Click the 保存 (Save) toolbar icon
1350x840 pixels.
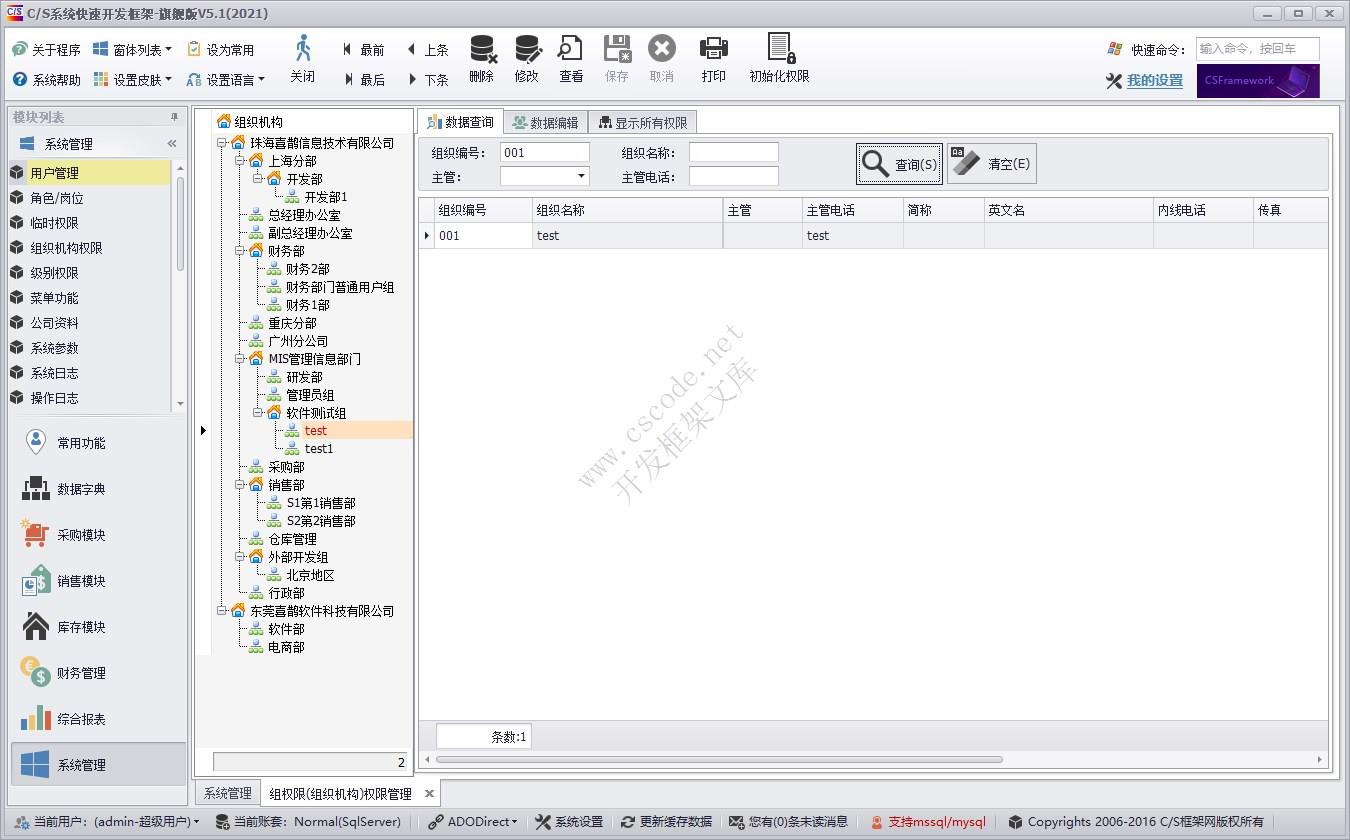tap(616, 58)
